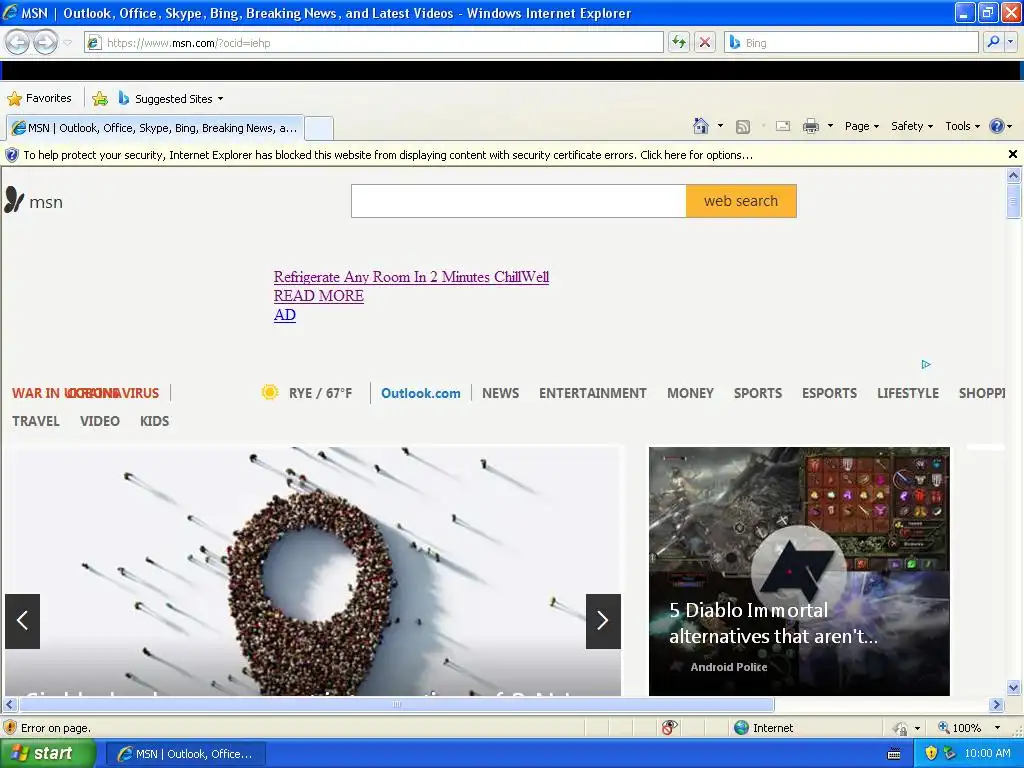Open the Favorites star button

point(39,99)
